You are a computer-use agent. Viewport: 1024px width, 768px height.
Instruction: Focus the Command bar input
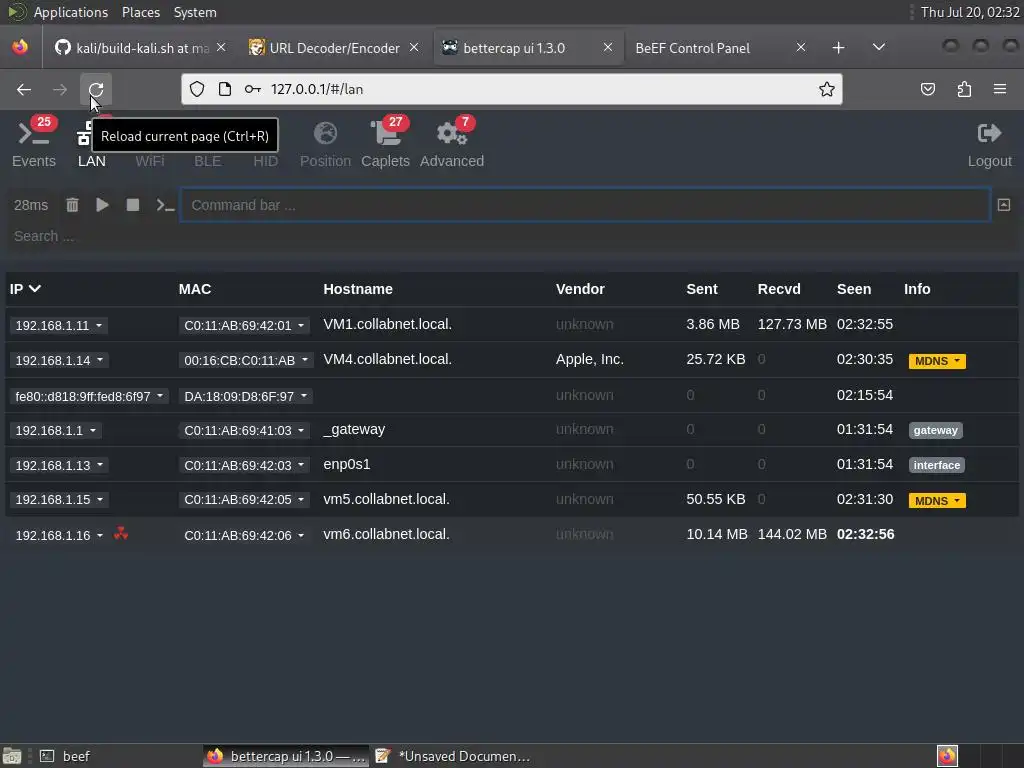coord(585,205)
